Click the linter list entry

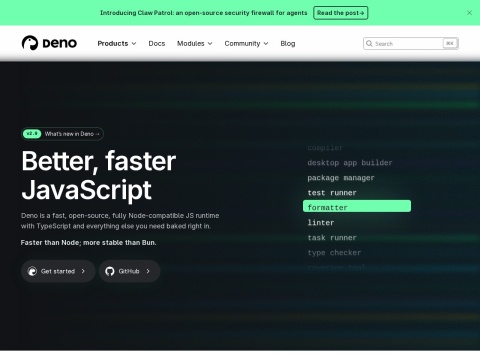coord(321,222)
